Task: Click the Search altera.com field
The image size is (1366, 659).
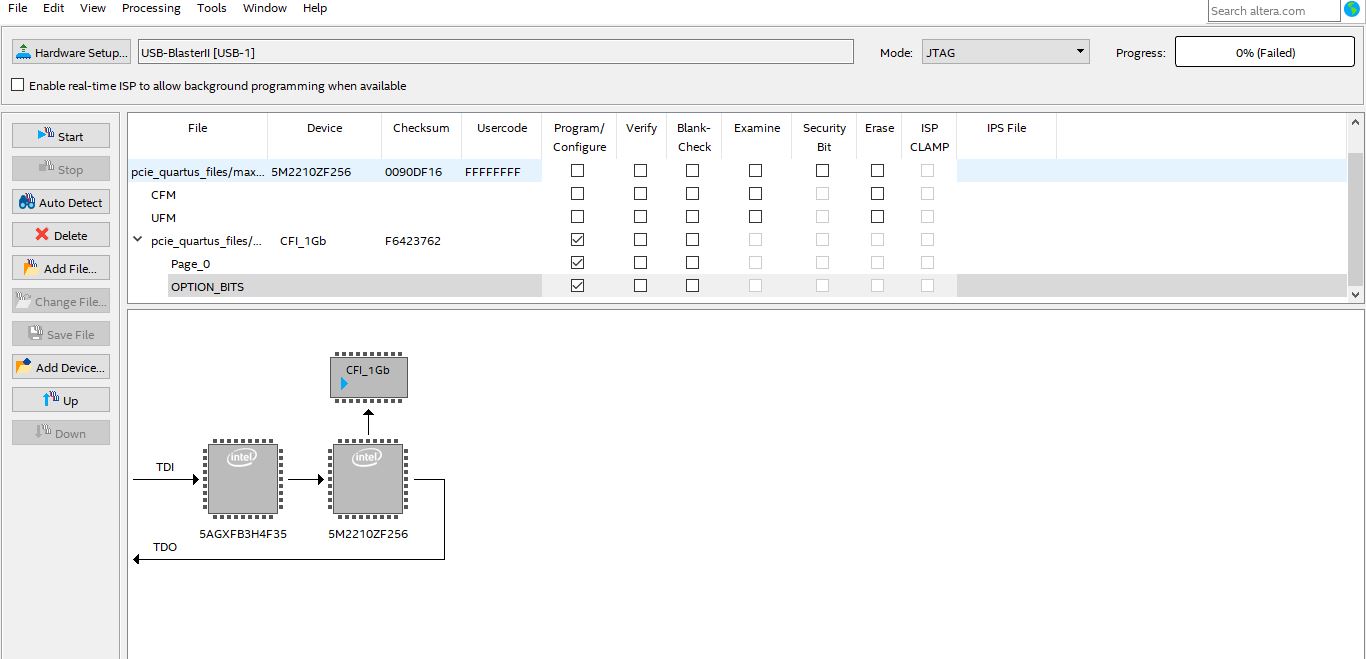Action: tap(1273, 11)
